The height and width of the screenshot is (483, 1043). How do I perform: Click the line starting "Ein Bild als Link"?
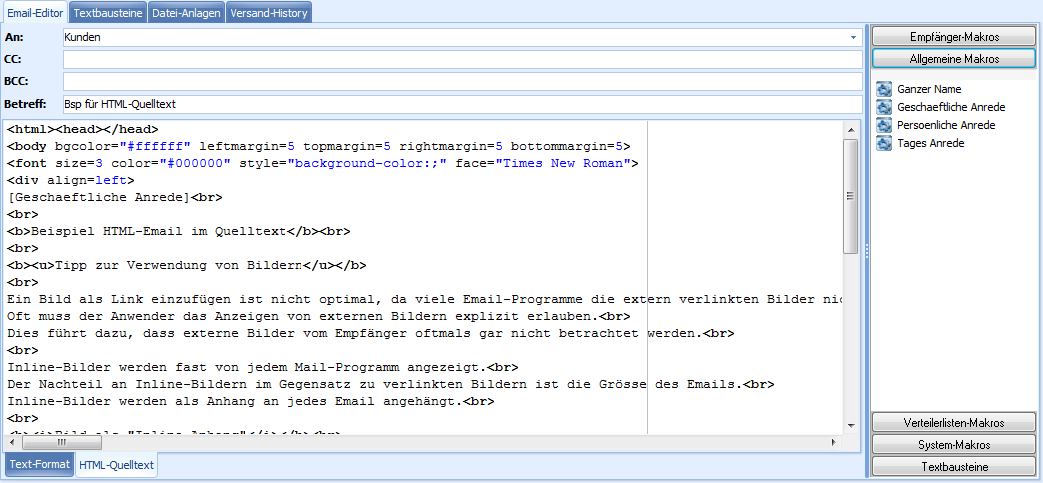point(424,299)
